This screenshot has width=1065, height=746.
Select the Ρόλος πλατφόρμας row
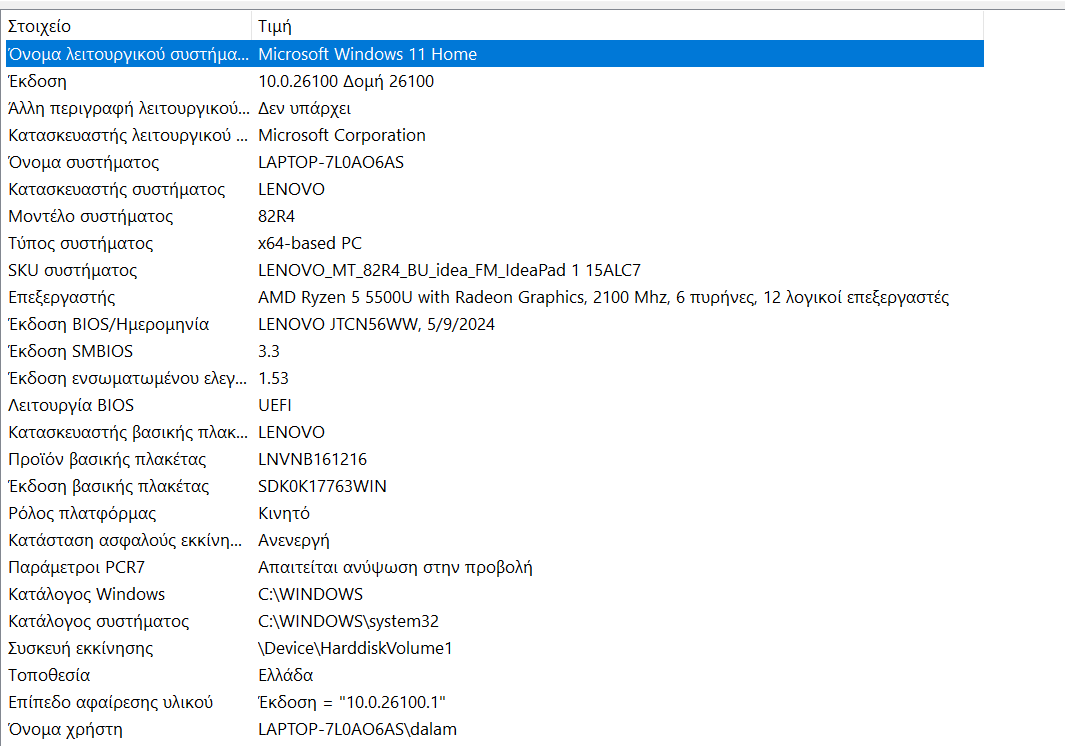pos(494,513)
